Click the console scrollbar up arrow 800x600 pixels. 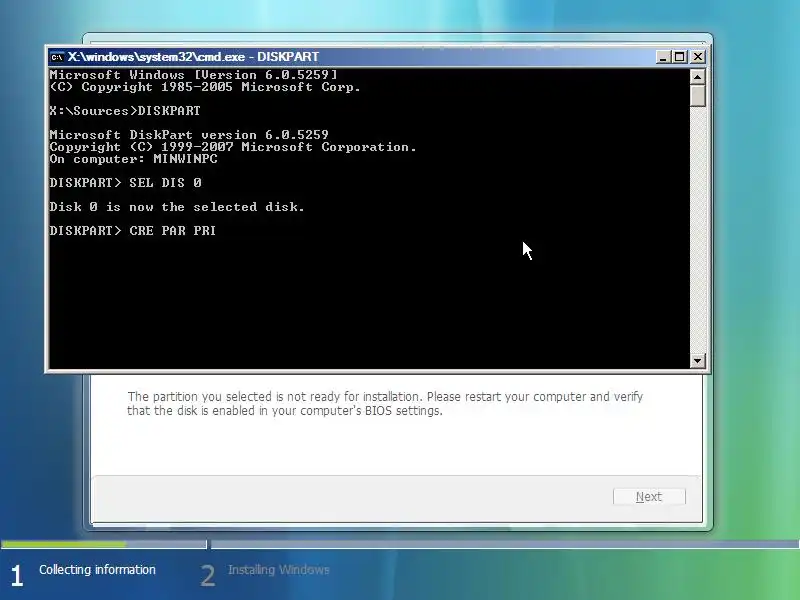(x=697, y=77)
